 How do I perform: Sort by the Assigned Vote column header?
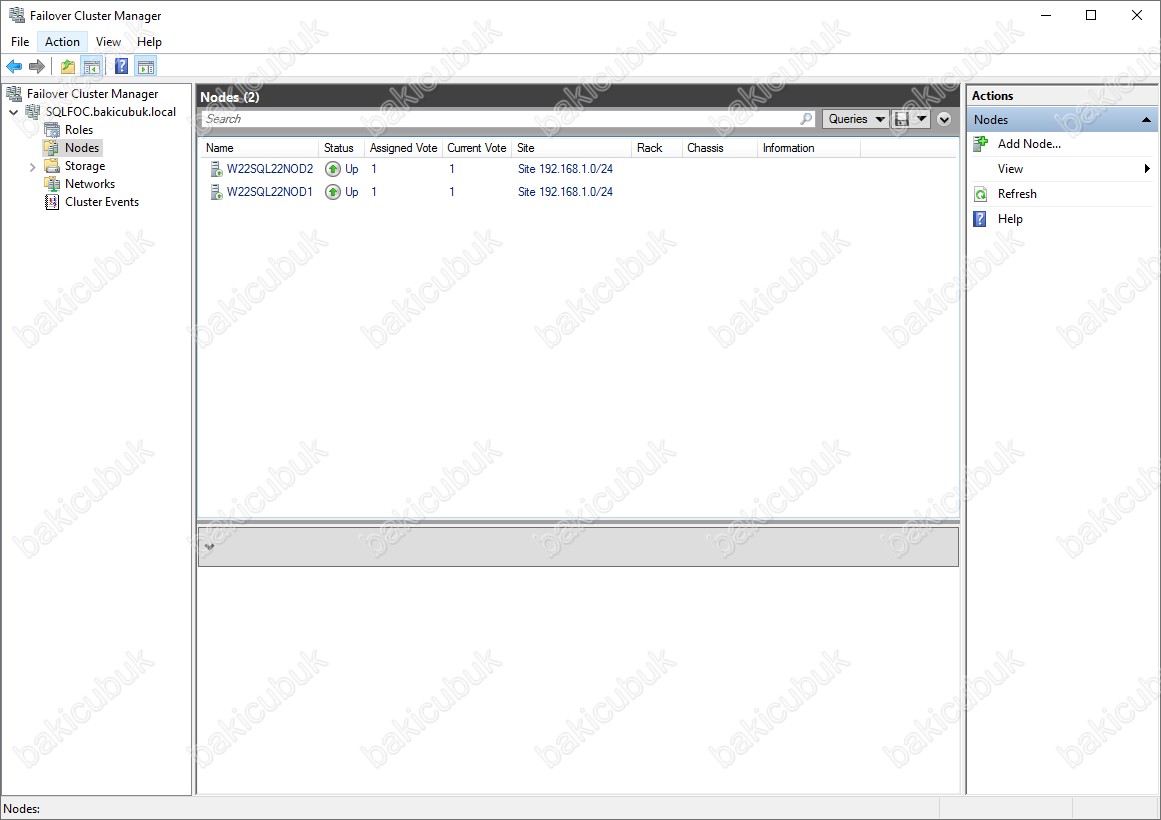pyautogui.click(x=404, y=148)
